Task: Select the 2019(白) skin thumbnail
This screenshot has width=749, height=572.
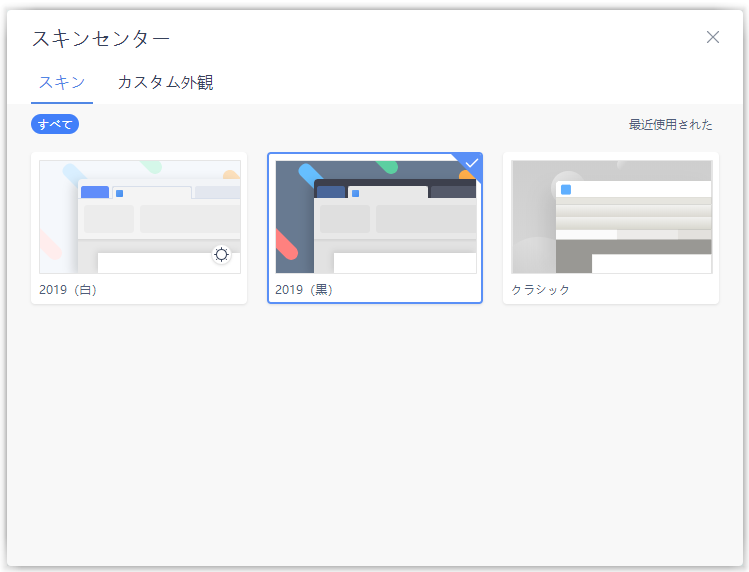Action: click(x=139, y=216)
